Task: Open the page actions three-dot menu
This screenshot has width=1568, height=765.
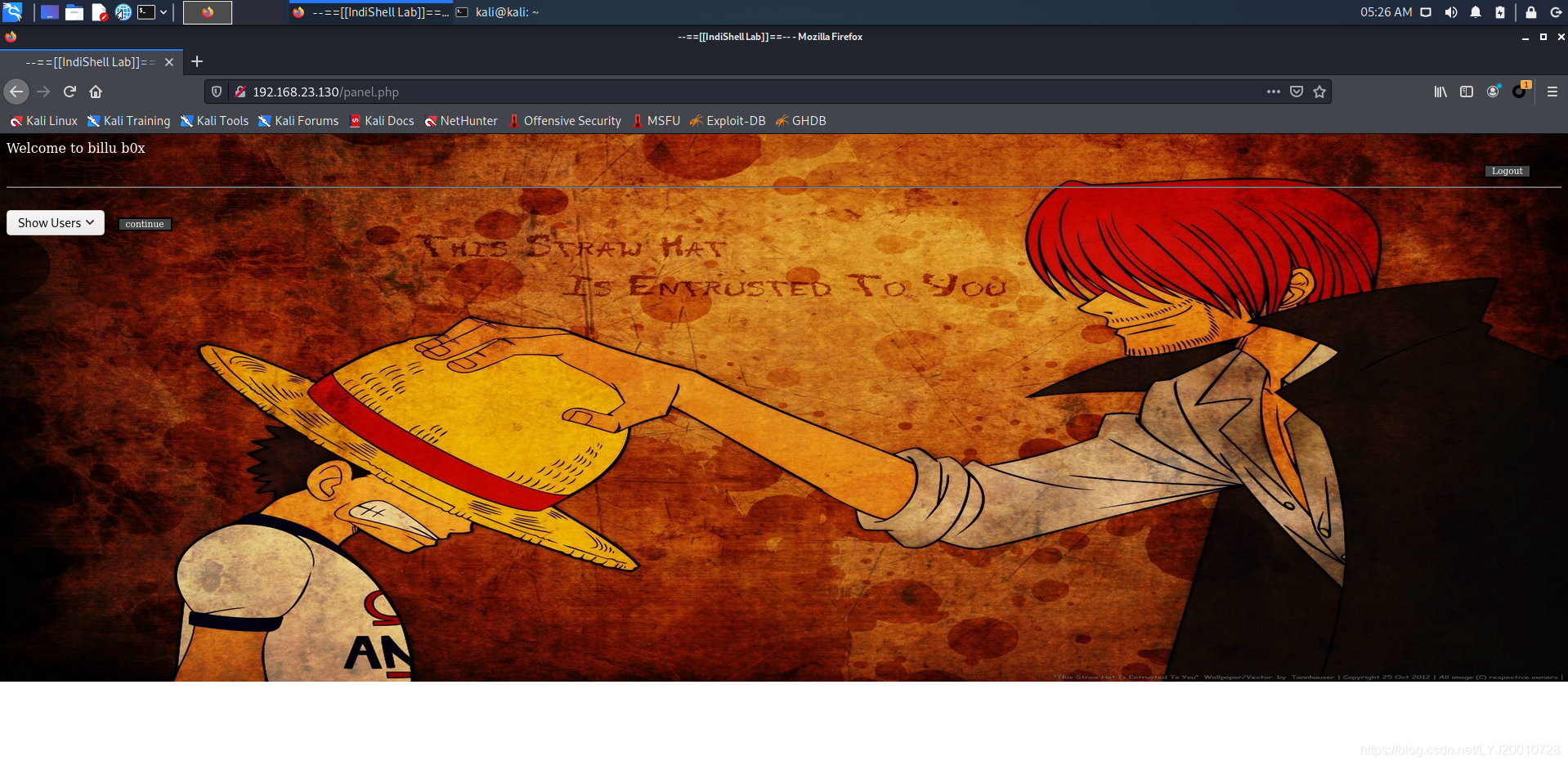Action: [x=1274, y=92]
